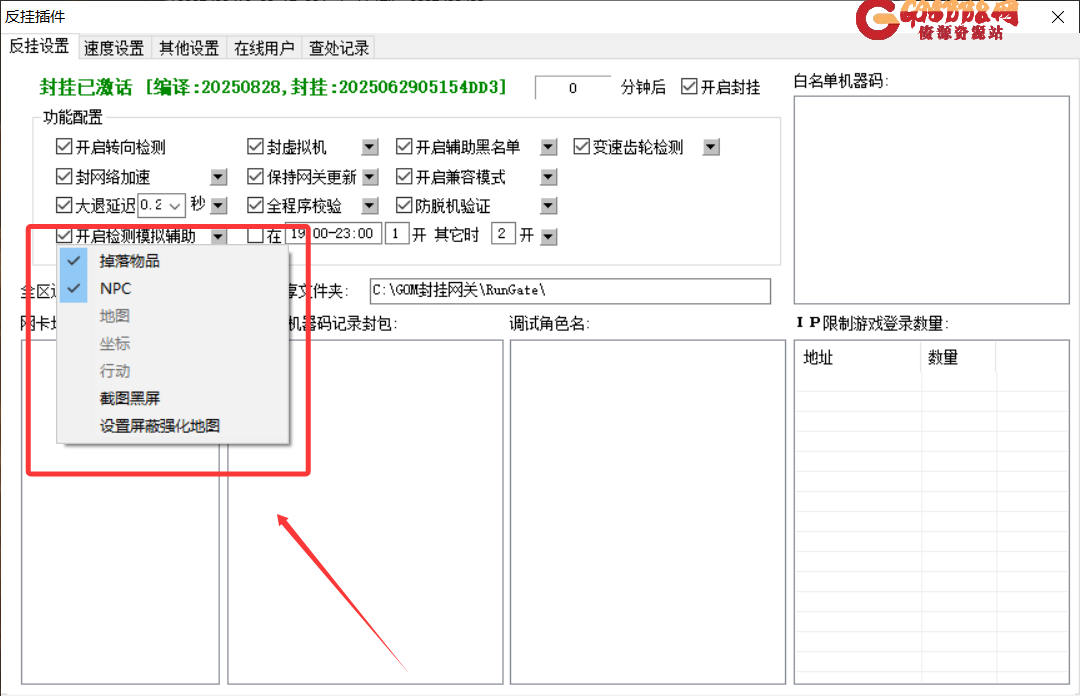Choose 设置屏蔽强化地图 menu entry

click(x=159, y=426)
